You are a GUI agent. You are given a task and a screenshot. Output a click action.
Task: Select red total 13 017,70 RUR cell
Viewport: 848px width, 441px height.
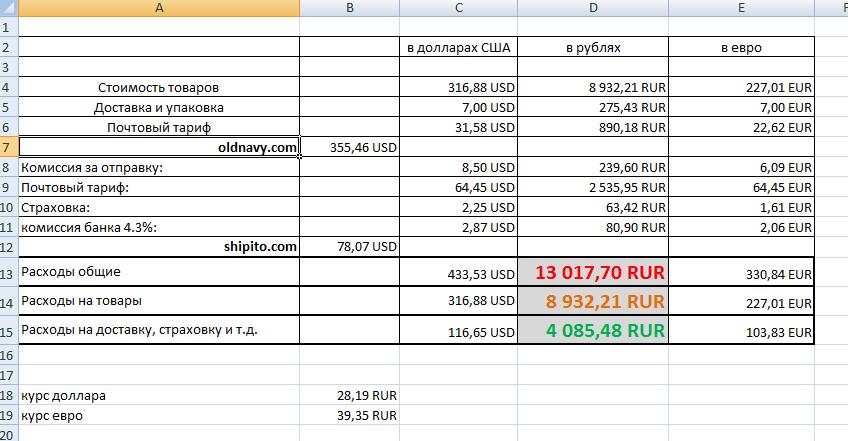593,272
